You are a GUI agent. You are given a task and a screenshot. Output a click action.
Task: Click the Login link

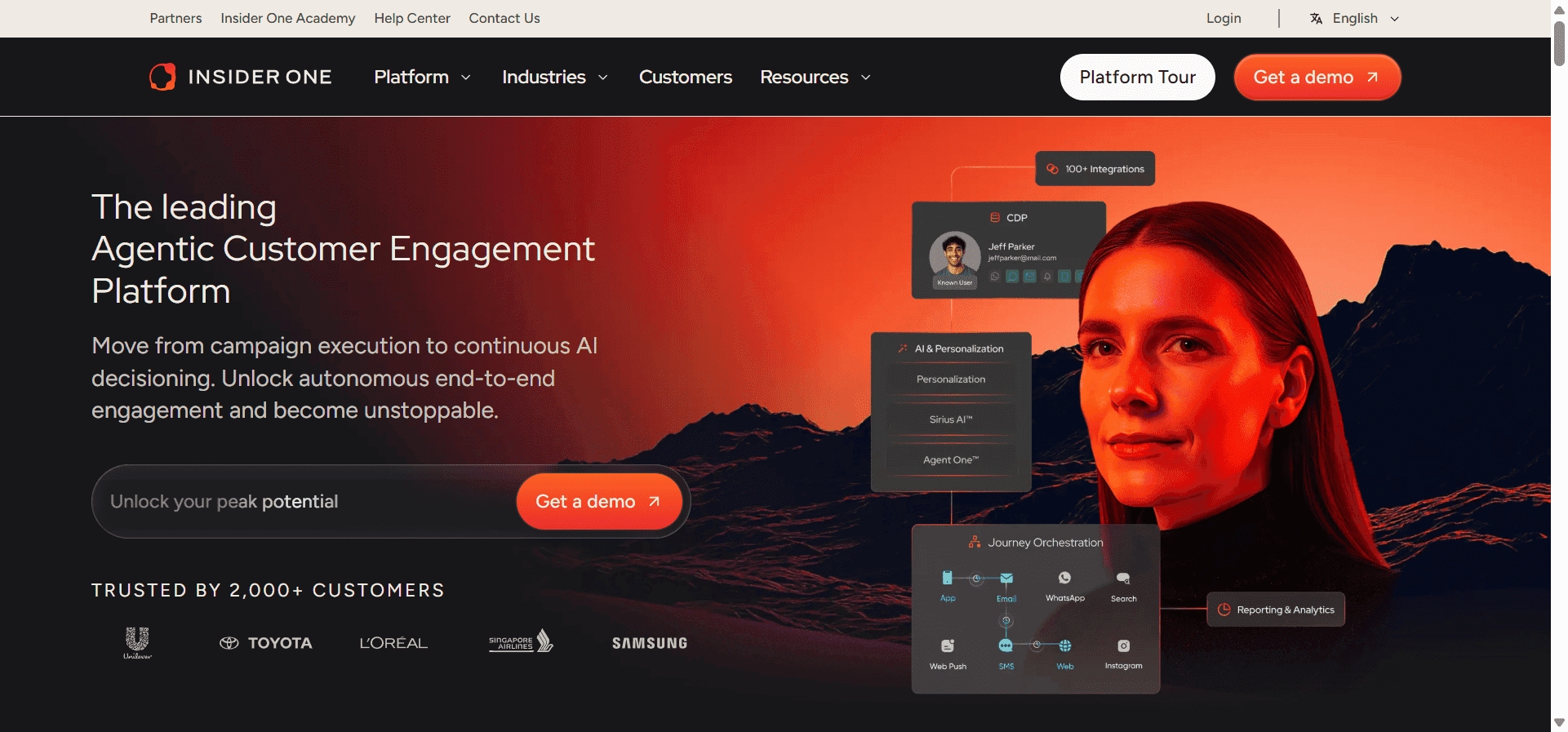(1224, 19)
